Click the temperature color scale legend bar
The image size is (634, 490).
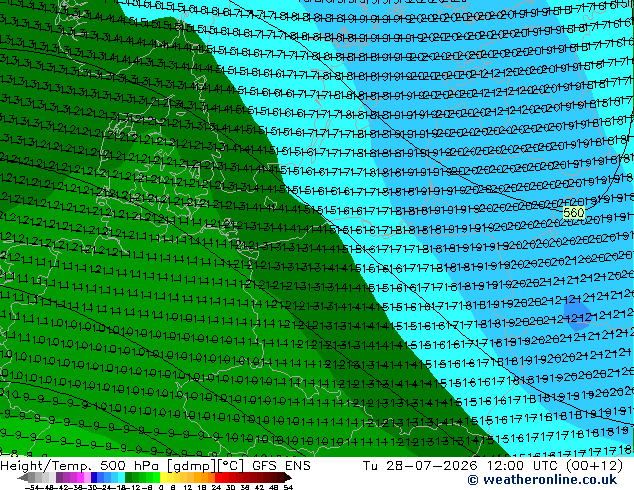coord(154,478)
